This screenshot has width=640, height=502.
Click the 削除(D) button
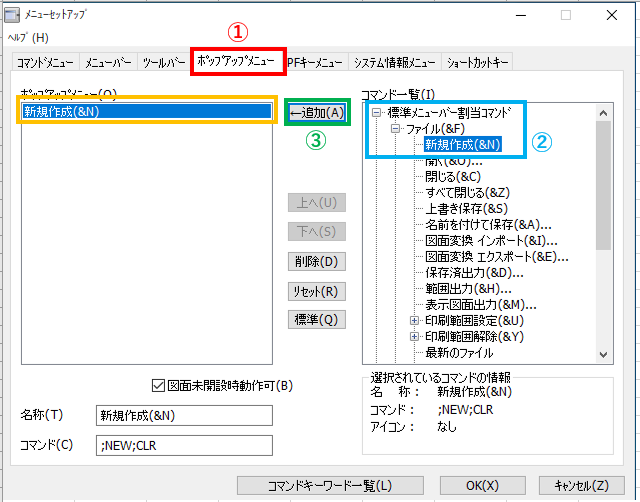coord(317,262)
